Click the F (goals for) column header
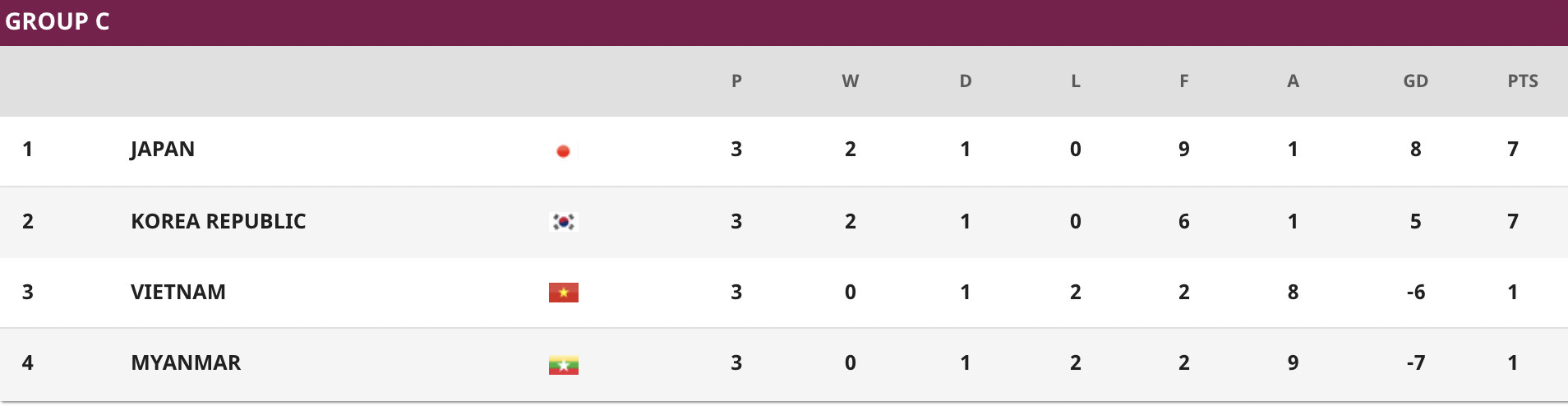Image resolution: width=1568 pixels, height=406 pixels. 1184,81
